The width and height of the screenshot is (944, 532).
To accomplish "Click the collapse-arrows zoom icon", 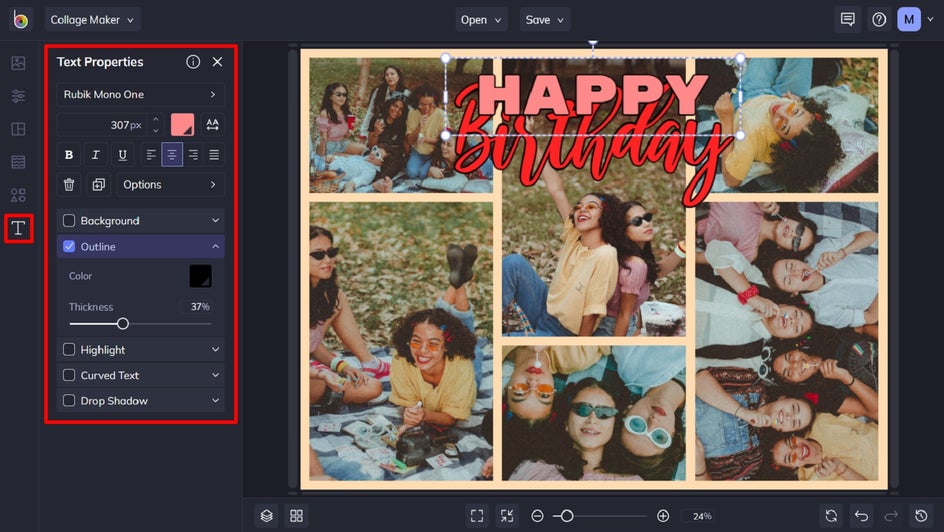I will click(x=507, y=516).
